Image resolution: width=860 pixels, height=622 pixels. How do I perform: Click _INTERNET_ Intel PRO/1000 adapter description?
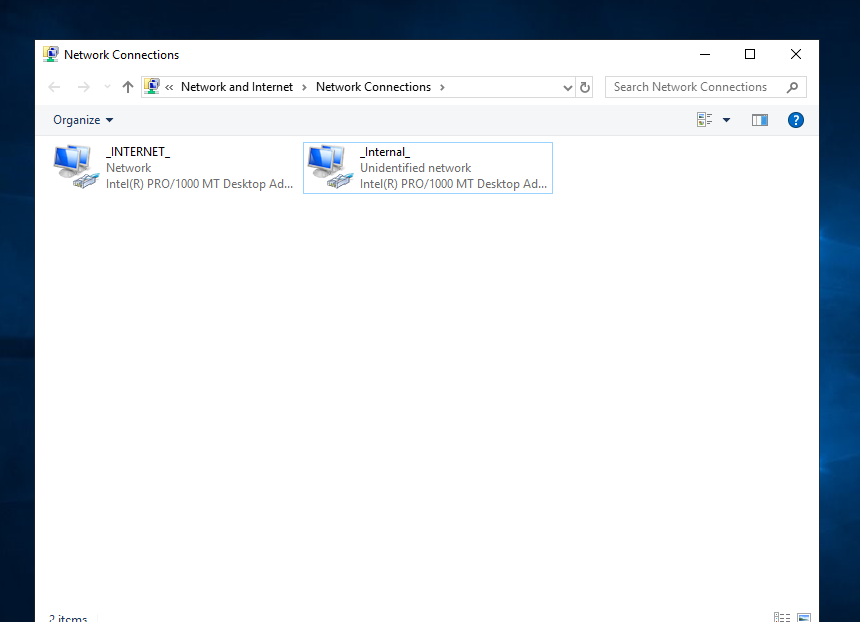pos(199,183)
